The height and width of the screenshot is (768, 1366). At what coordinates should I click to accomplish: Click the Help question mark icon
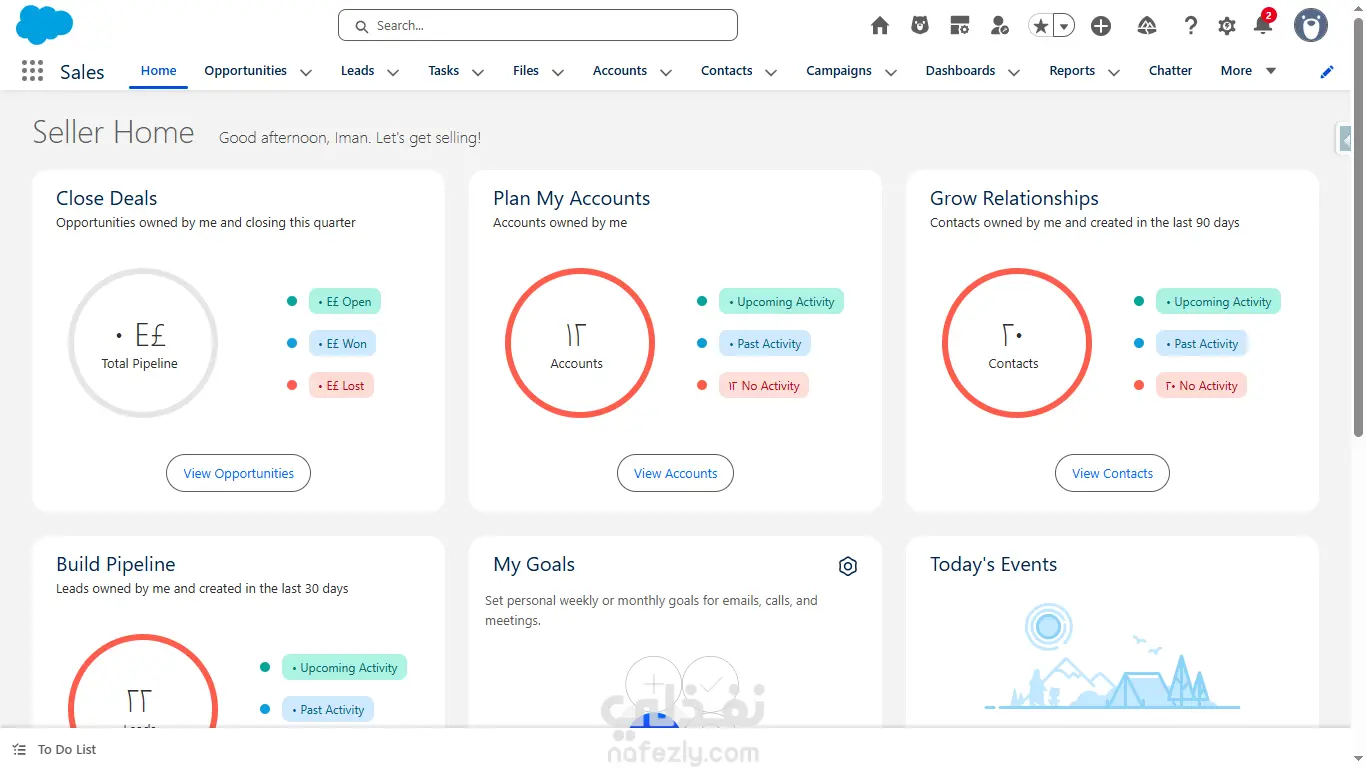(x=1190, y=26)
